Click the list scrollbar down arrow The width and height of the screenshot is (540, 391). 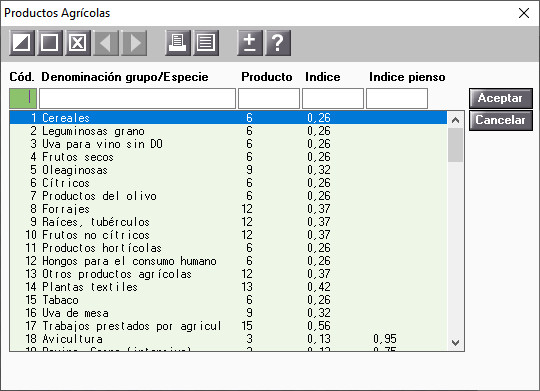coord(456,343)
